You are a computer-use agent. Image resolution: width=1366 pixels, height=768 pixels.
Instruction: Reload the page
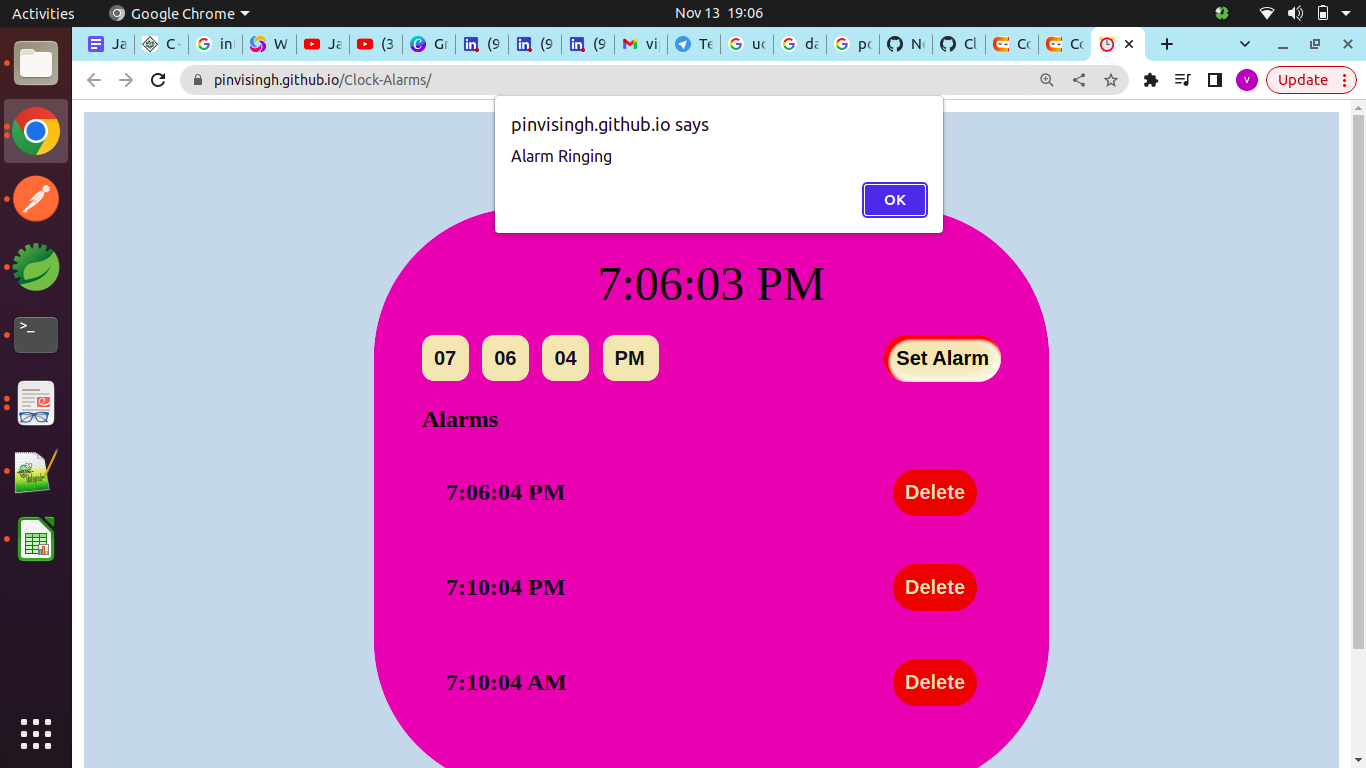coord(158,80)
